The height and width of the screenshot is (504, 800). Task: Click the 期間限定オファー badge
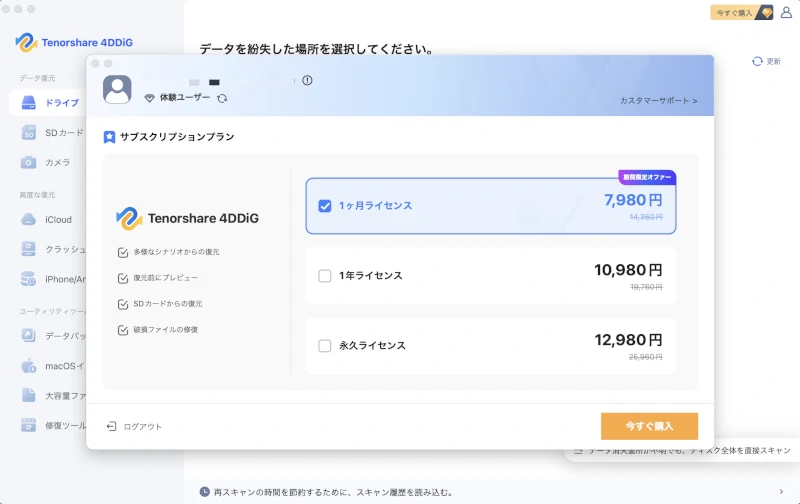(647, 177)
